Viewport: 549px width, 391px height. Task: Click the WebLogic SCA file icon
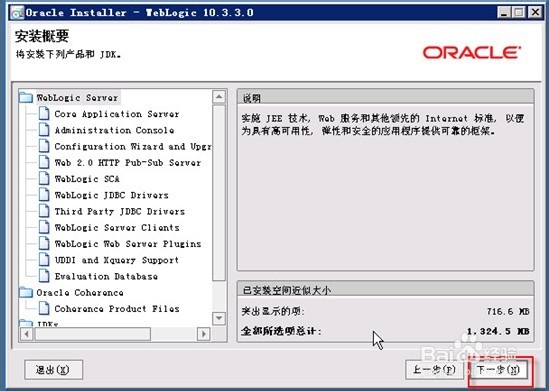pos(44,179)
